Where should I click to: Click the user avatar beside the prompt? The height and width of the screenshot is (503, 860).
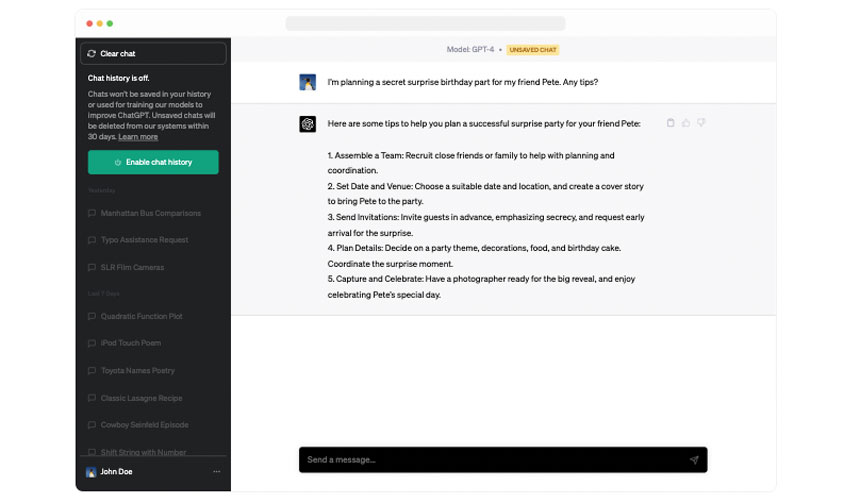pos(308,82)
